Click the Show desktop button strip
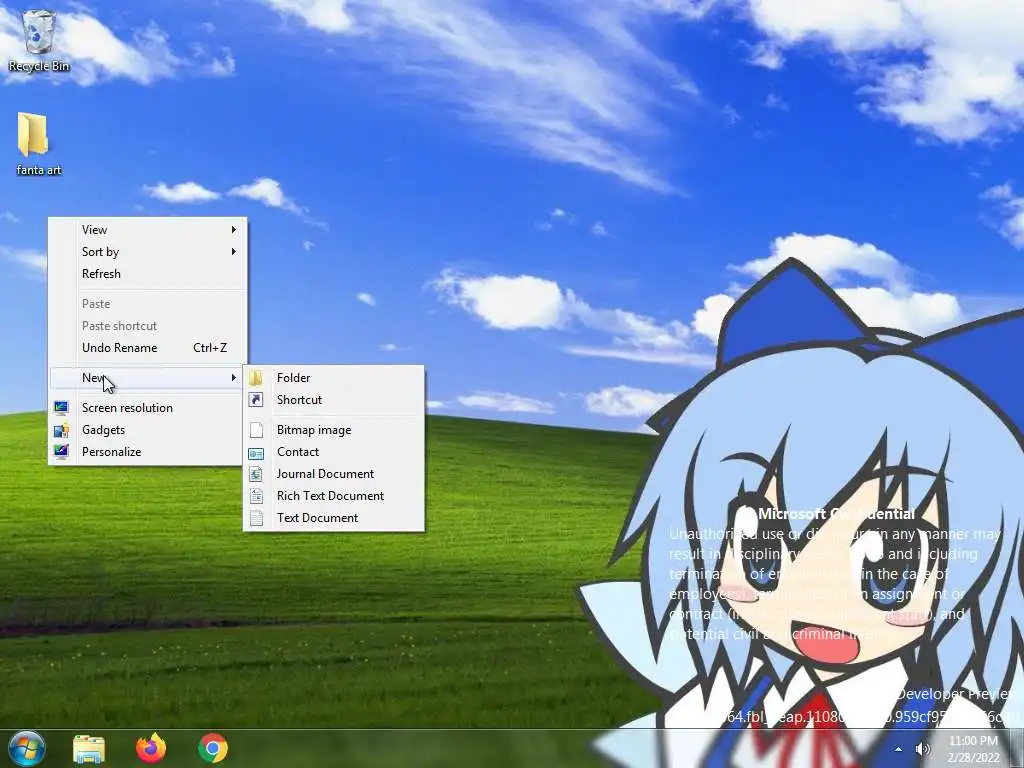The width and height of the screenshot is (1024, 768). pyautogui.click(x=1018, y=749)
